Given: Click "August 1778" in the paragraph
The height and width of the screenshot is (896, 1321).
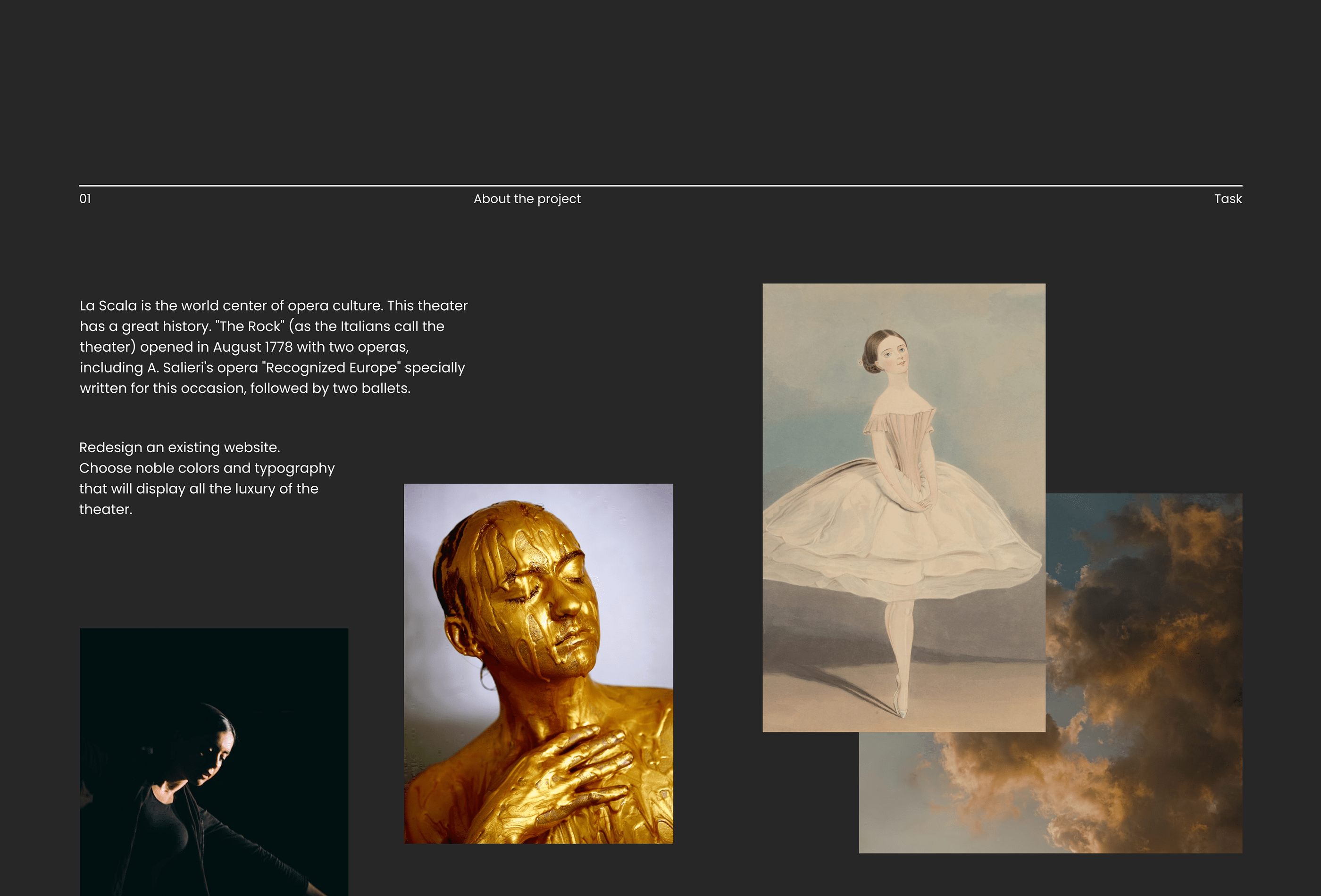Looking at the screenshot, I should click(253, 347).
